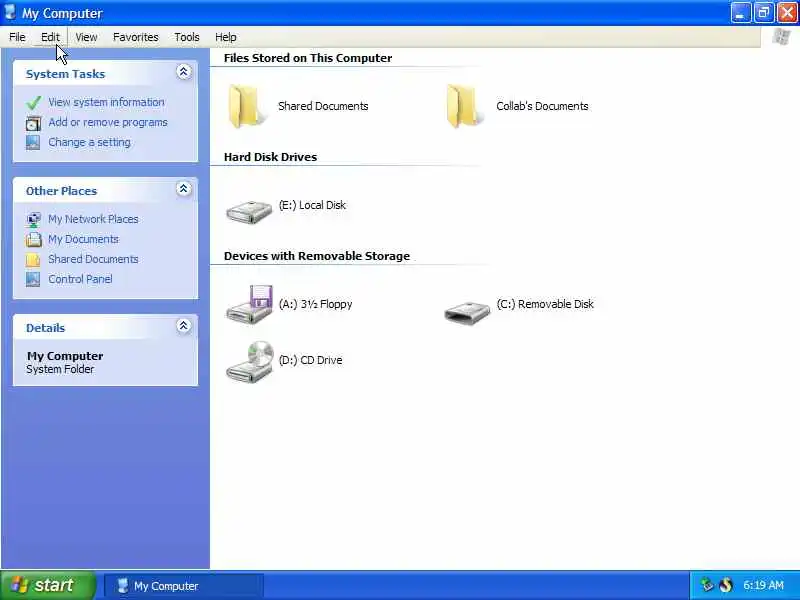Click the green checkmark system information icon
Screen dimensions: 800x600
[x=34, y=103]
